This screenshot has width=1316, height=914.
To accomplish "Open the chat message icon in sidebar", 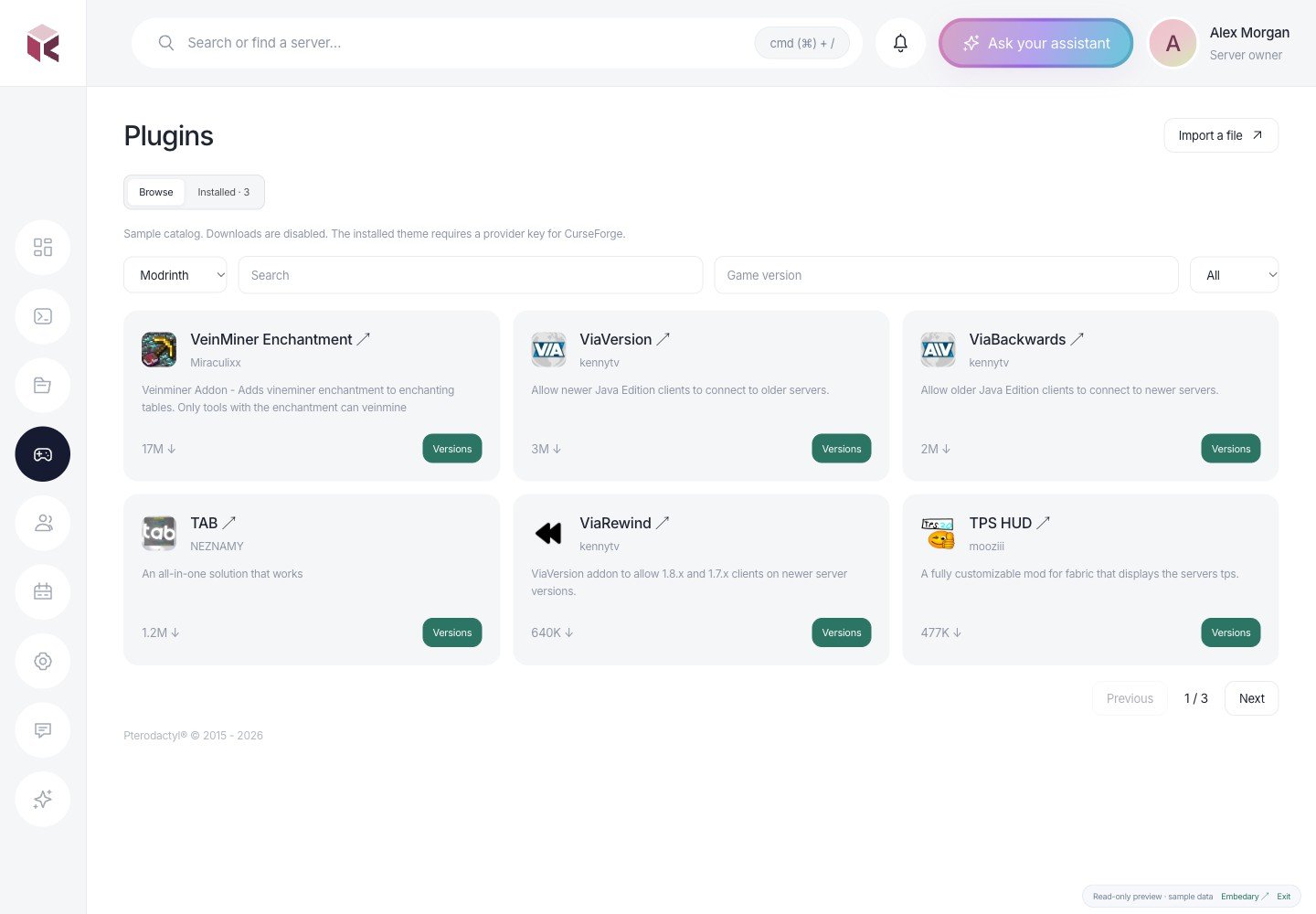I will (x=43, y=730).
